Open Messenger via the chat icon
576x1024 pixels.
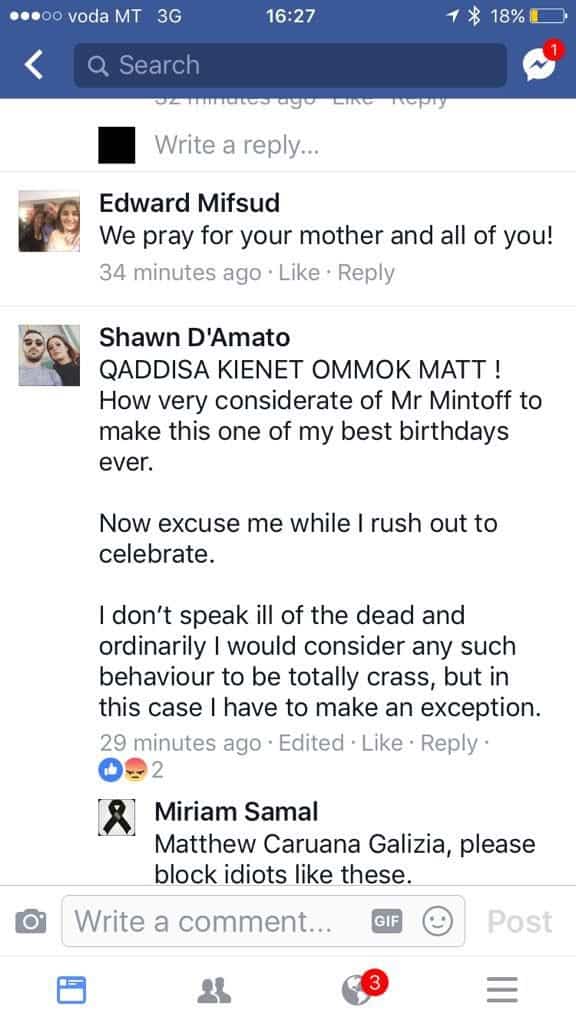(539, 64)
